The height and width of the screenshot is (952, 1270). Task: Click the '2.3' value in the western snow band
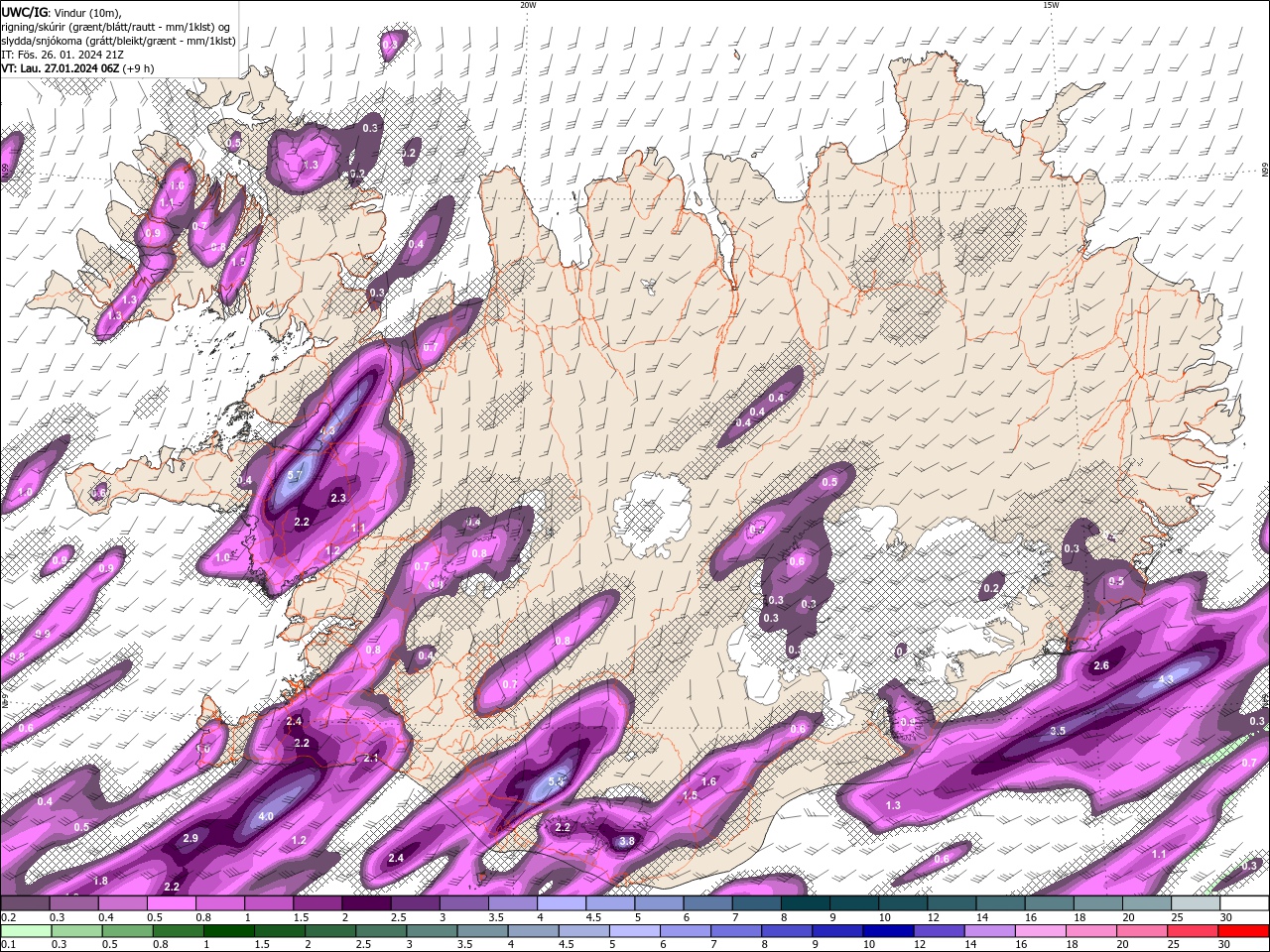pyautogui.click(x=337, y=498)
